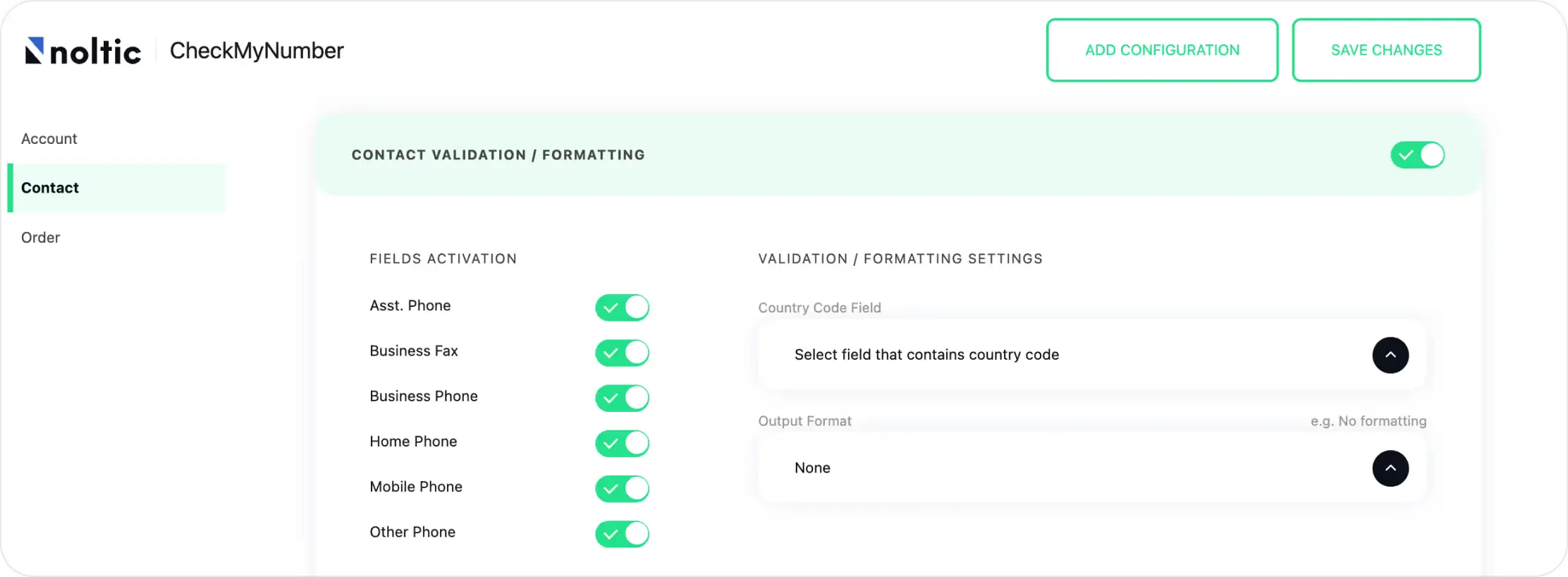Click the CheckMyNumber app title
1568x577 pixels.
pos(257,51)
